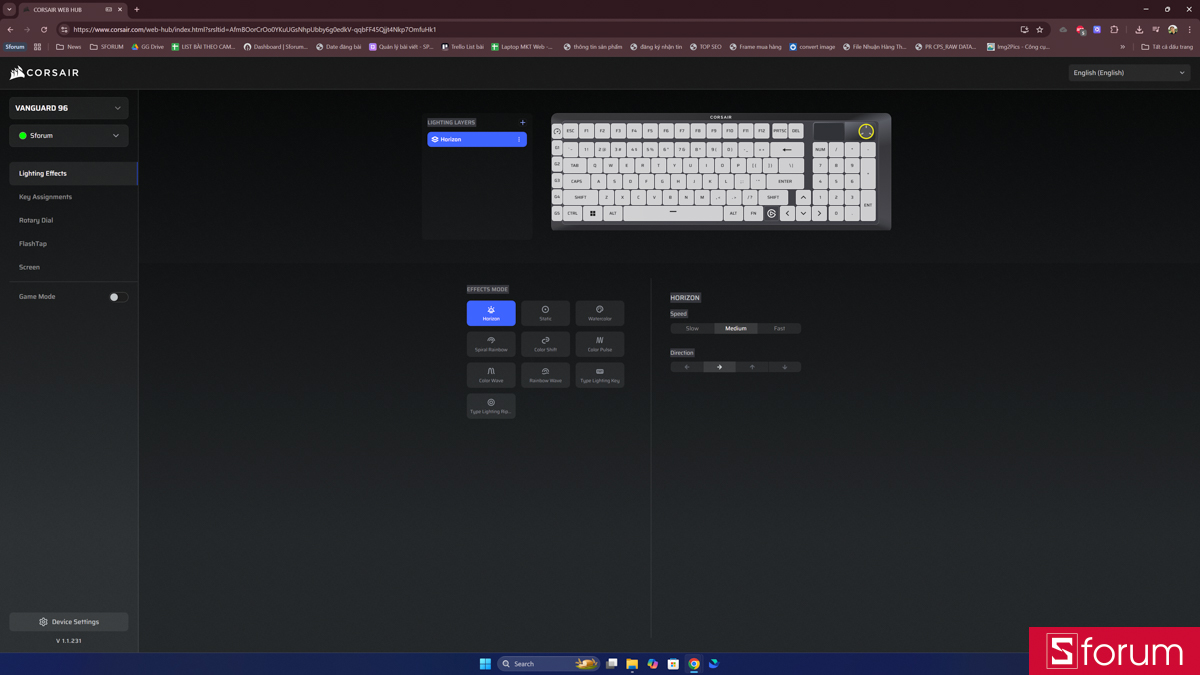This screenshot has height=675, width=1200.
Task: Set Horizon speed to Fast
Action: point(779,328)
